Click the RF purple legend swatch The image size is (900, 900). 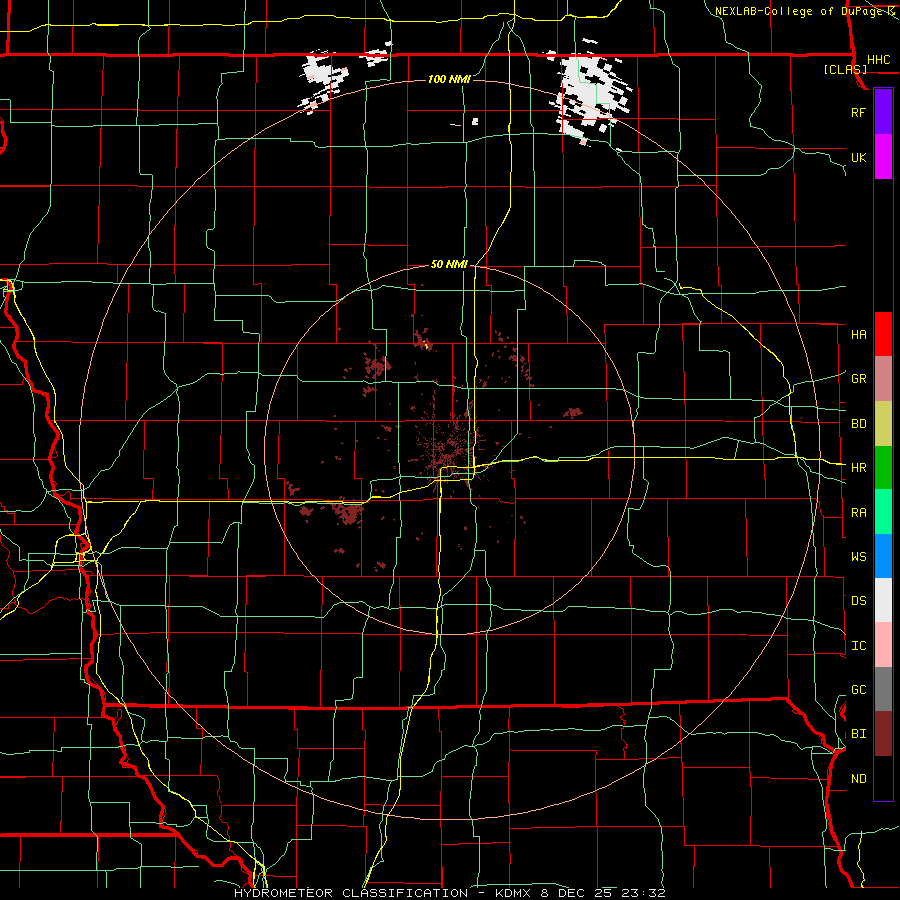coord(883,112)
